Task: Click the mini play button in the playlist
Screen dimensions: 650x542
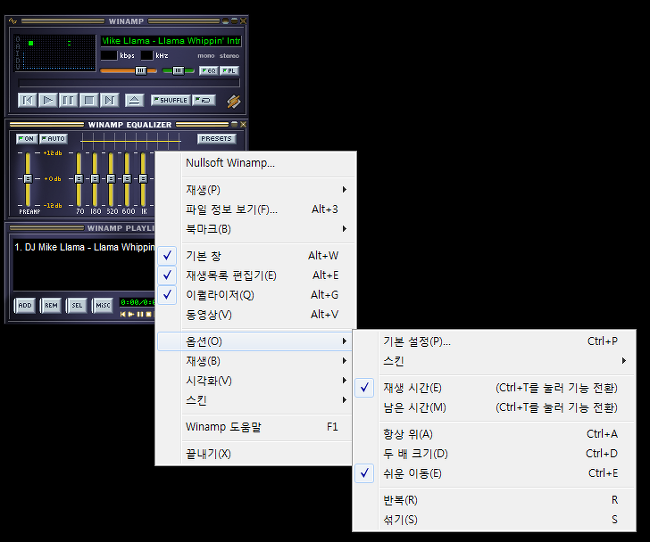Action: 131,314
